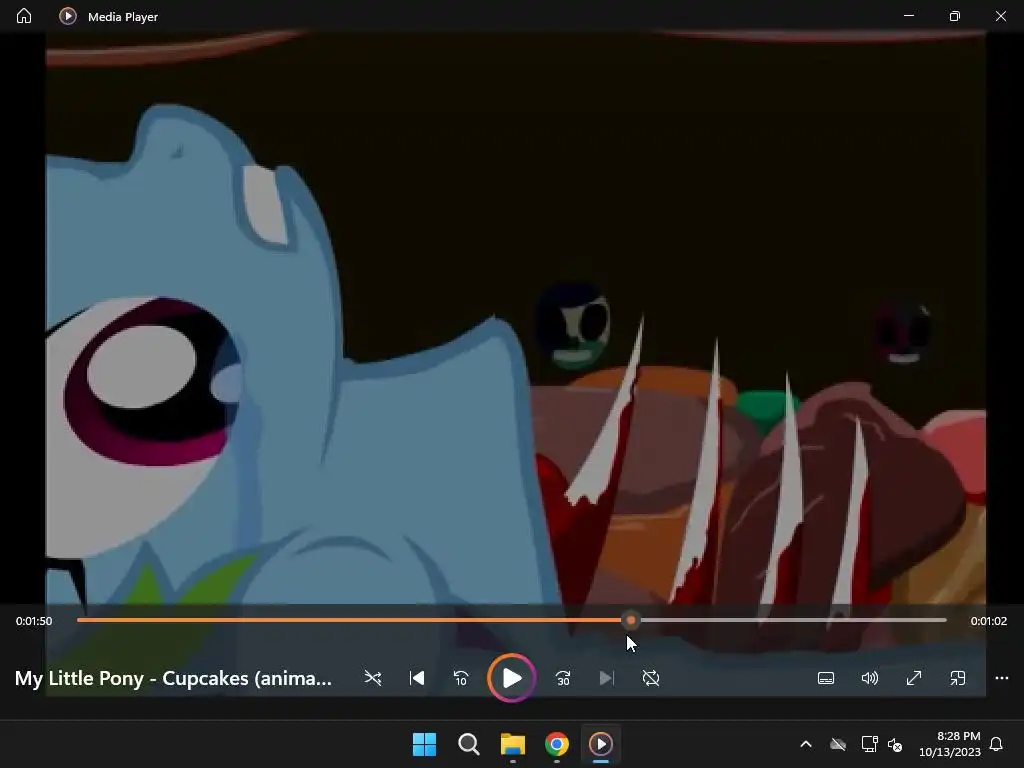Open clock and calendar 8:28 PM
Image resolution: width=1024 pixels, height=768 pixels.
(x=950, y=744)
